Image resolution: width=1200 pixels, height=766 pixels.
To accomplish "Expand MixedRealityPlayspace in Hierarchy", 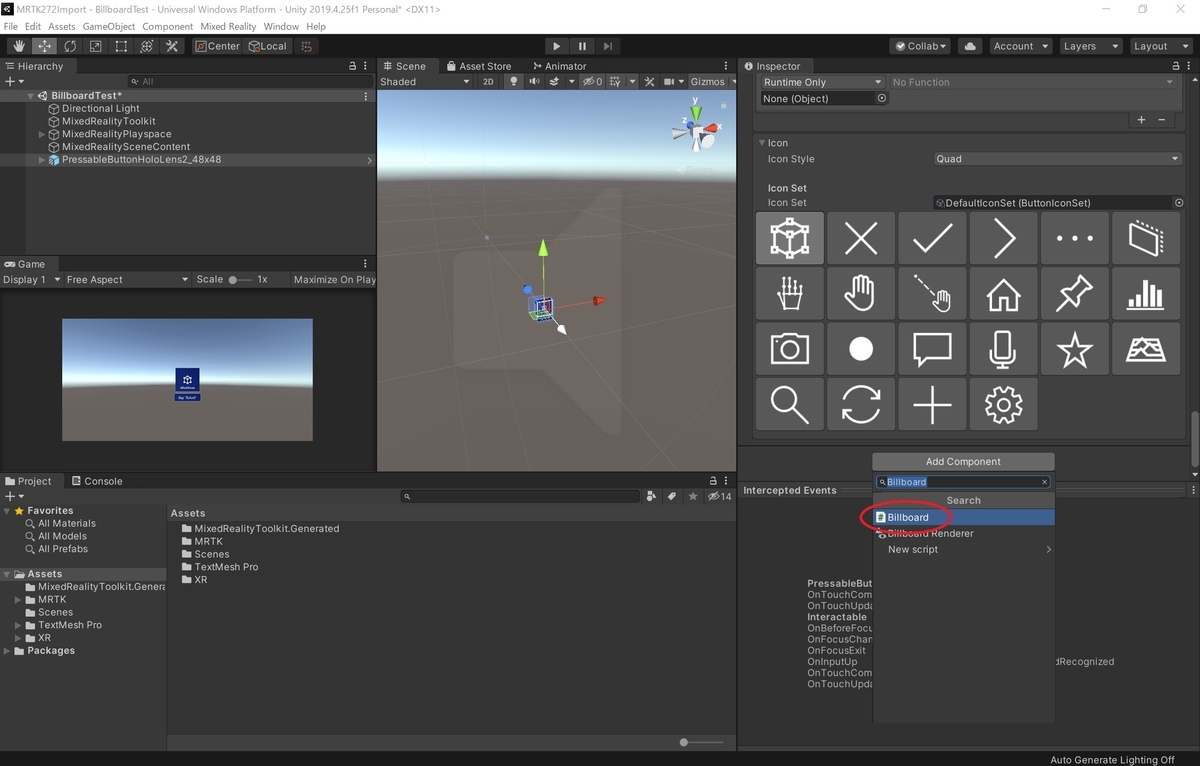I will point(42,134).
